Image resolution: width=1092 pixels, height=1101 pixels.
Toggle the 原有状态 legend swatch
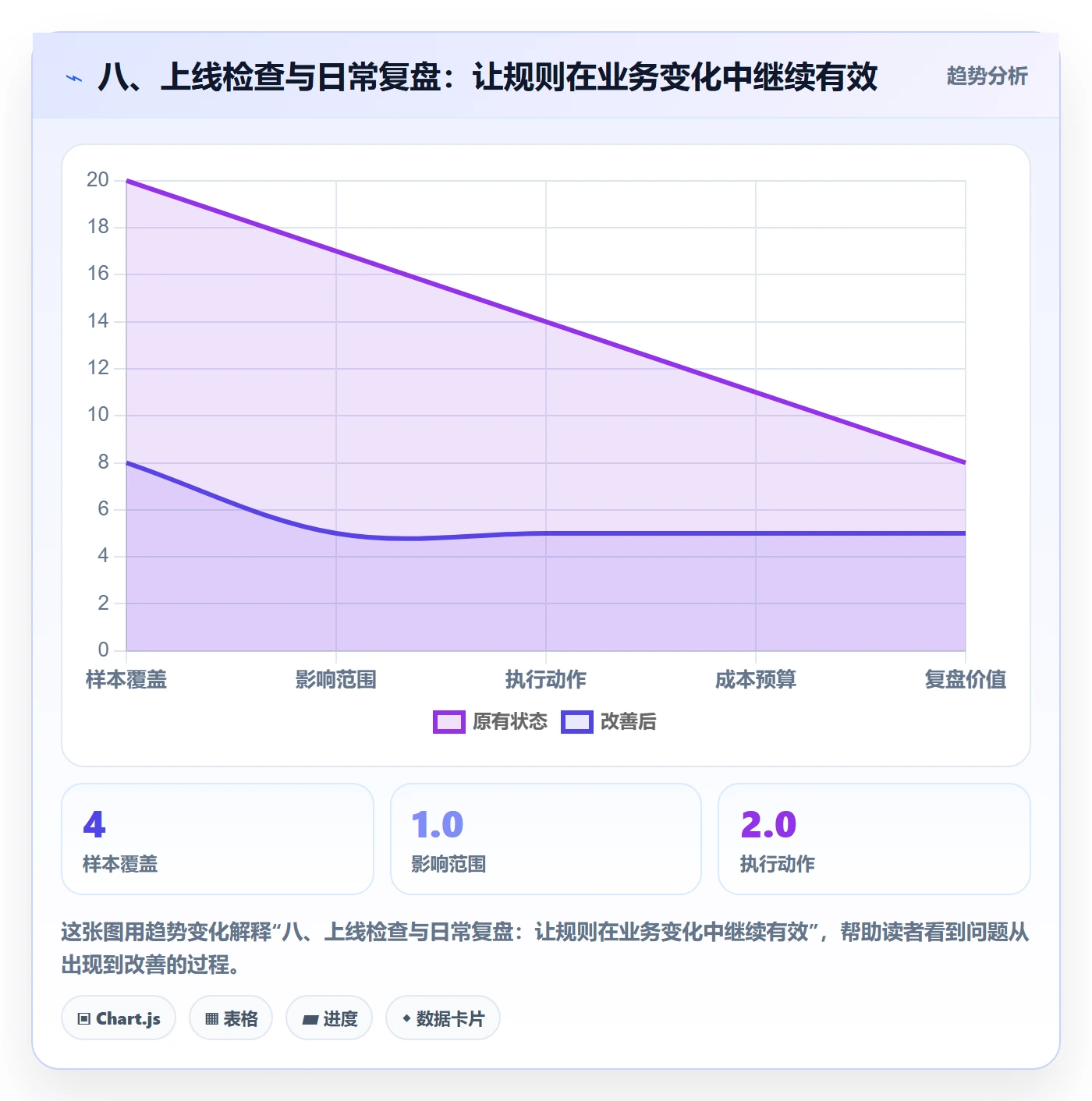pos(449,722)
